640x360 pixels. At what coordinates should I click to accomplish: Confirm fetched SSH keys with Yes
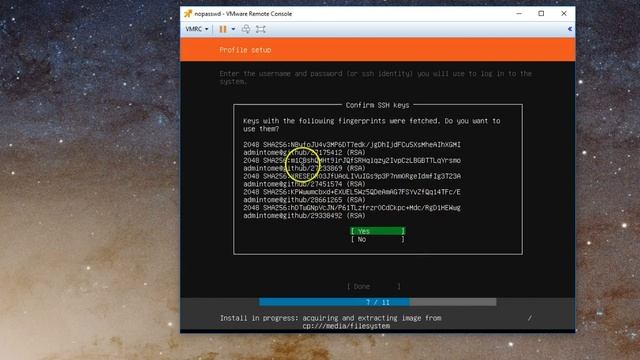coord(378,231)
